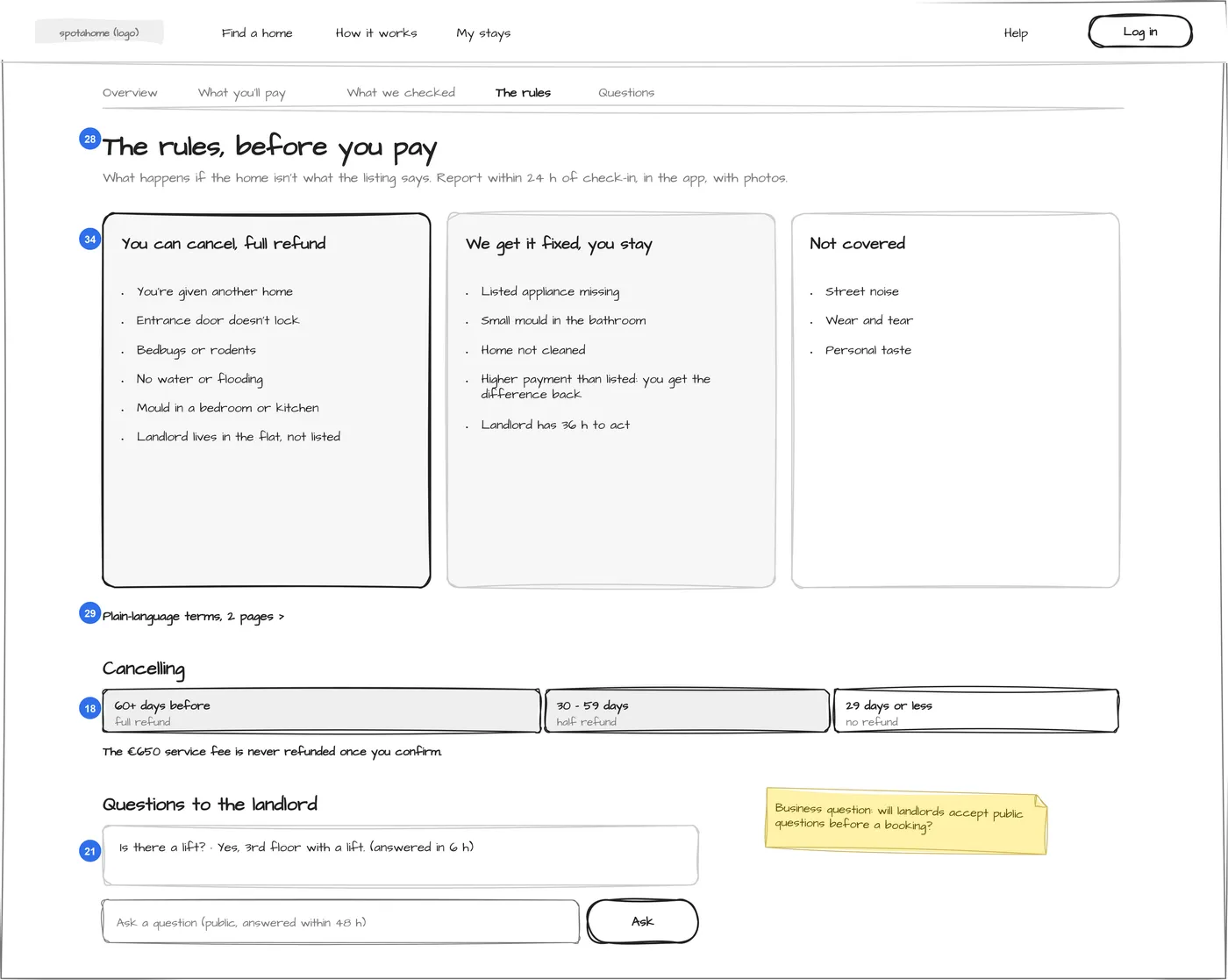Image resolution: width=1228 pixels, height=980 pixels.
Task: Select The rules tab
Action: tap(523, 92)
